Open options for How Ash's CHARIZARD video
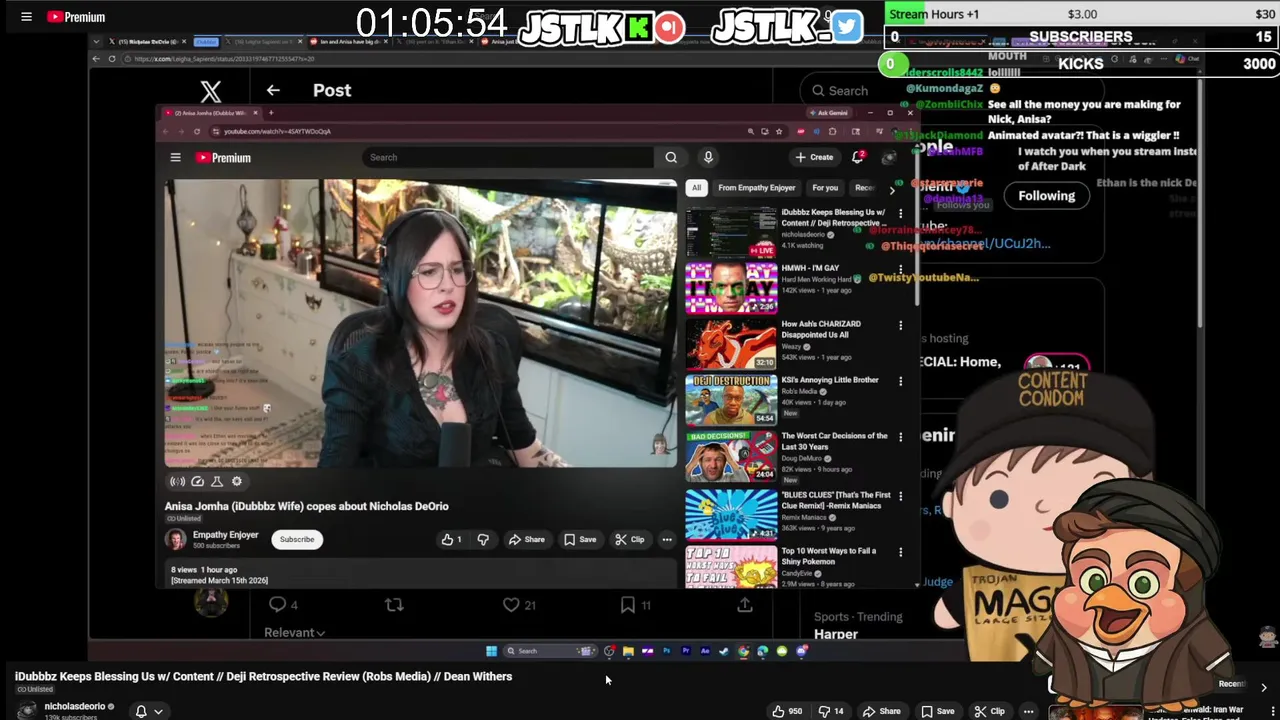 click(900, 325)
